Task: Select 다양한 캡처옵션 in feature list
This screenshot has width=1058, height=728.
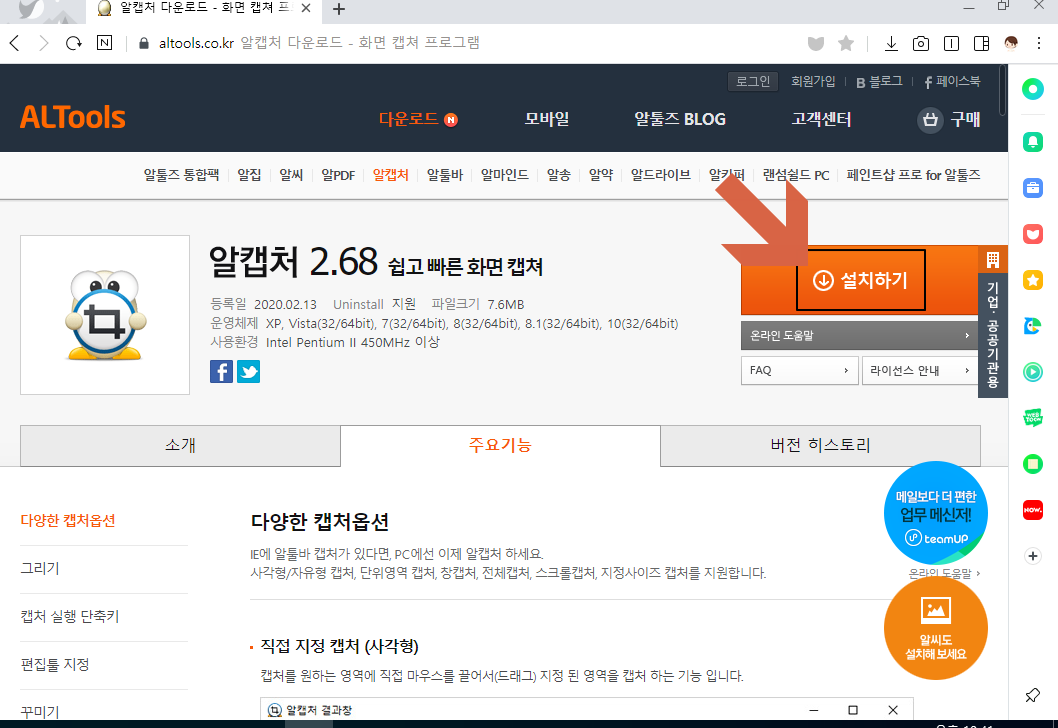Action: 67,521
